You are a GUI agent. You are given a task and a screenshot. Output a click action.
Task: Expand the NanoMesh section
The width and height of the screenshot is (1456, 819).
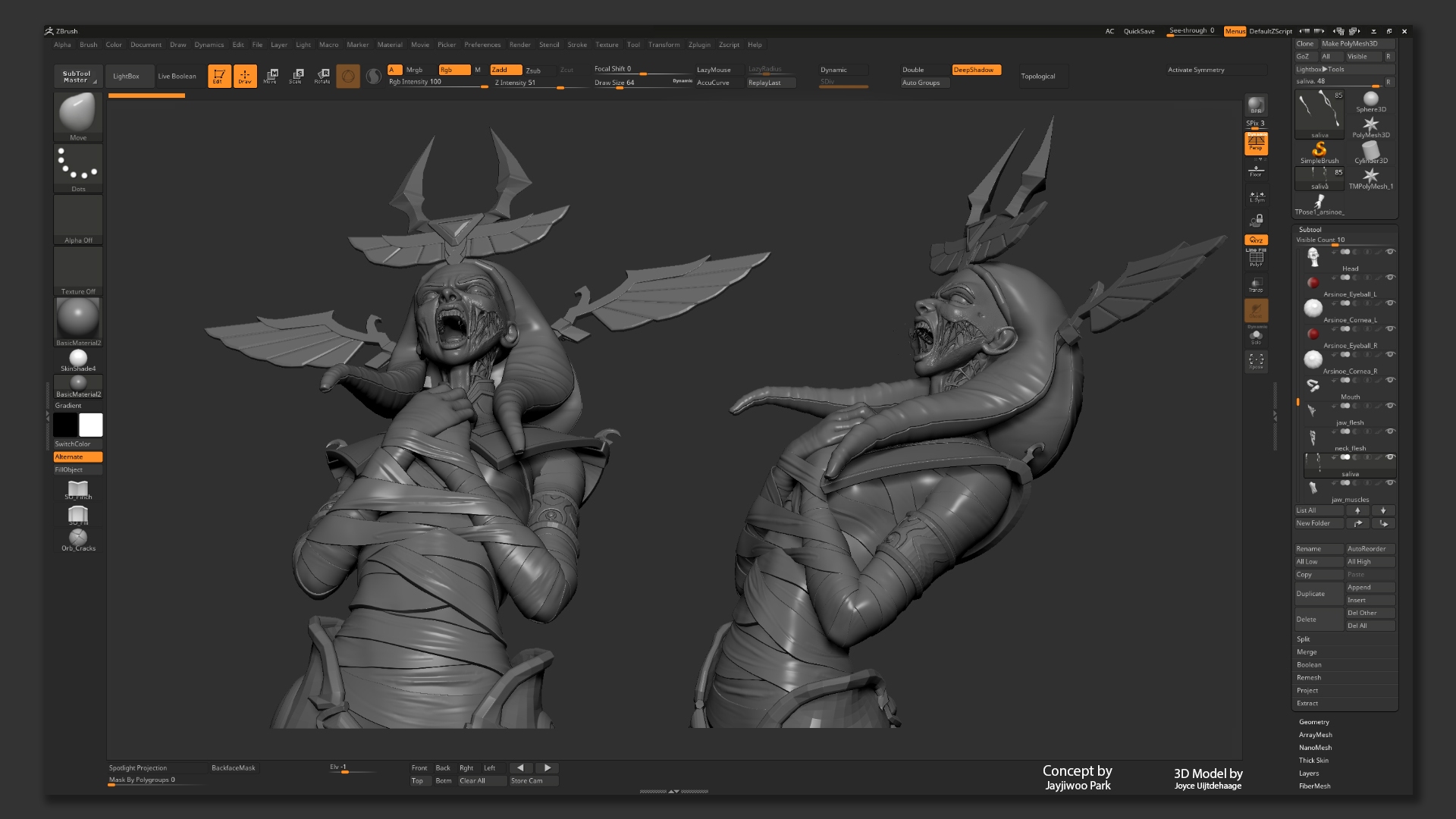[1316, 748]
